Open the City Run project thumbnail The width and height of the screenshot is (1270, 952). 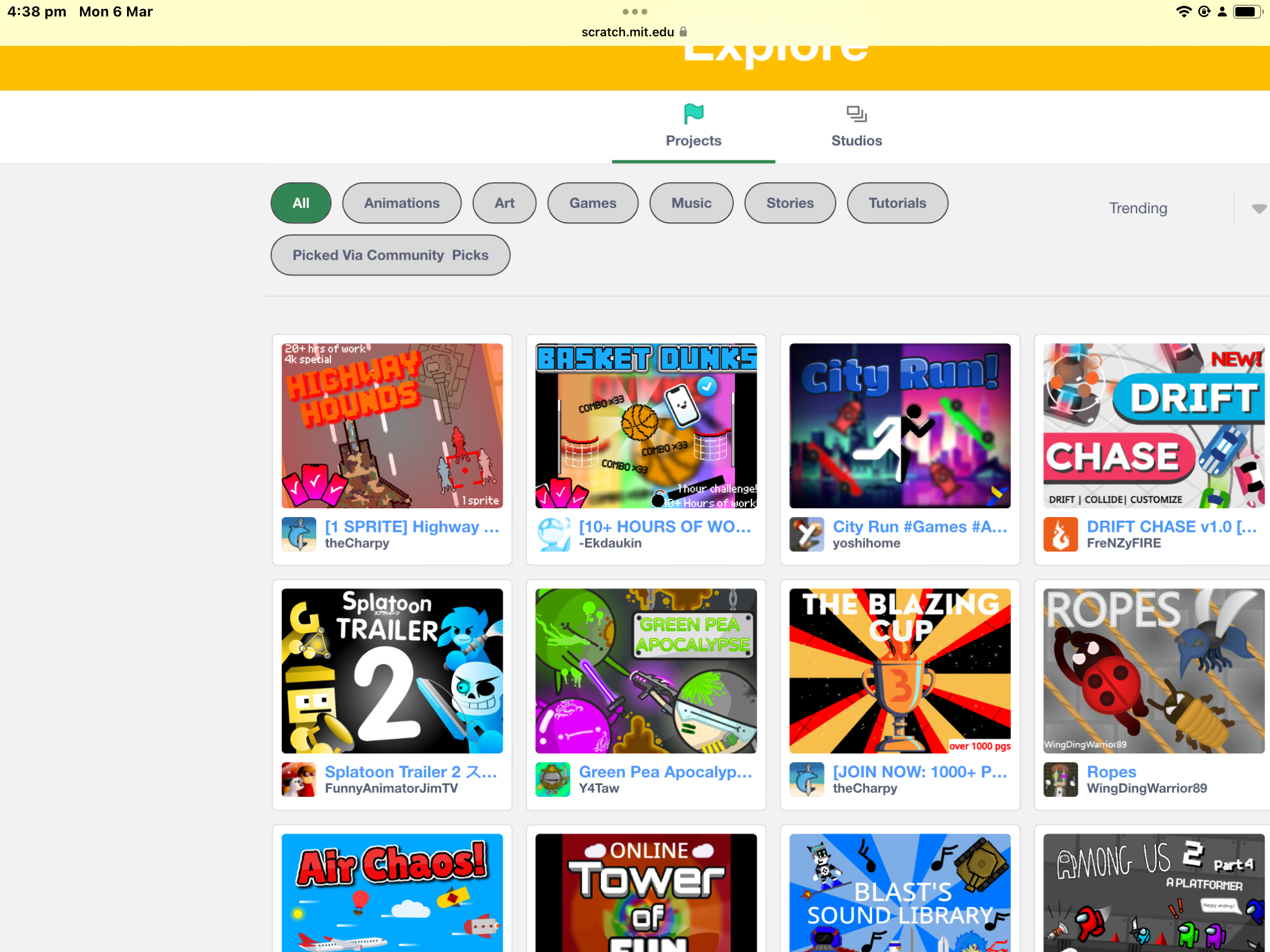900,425
